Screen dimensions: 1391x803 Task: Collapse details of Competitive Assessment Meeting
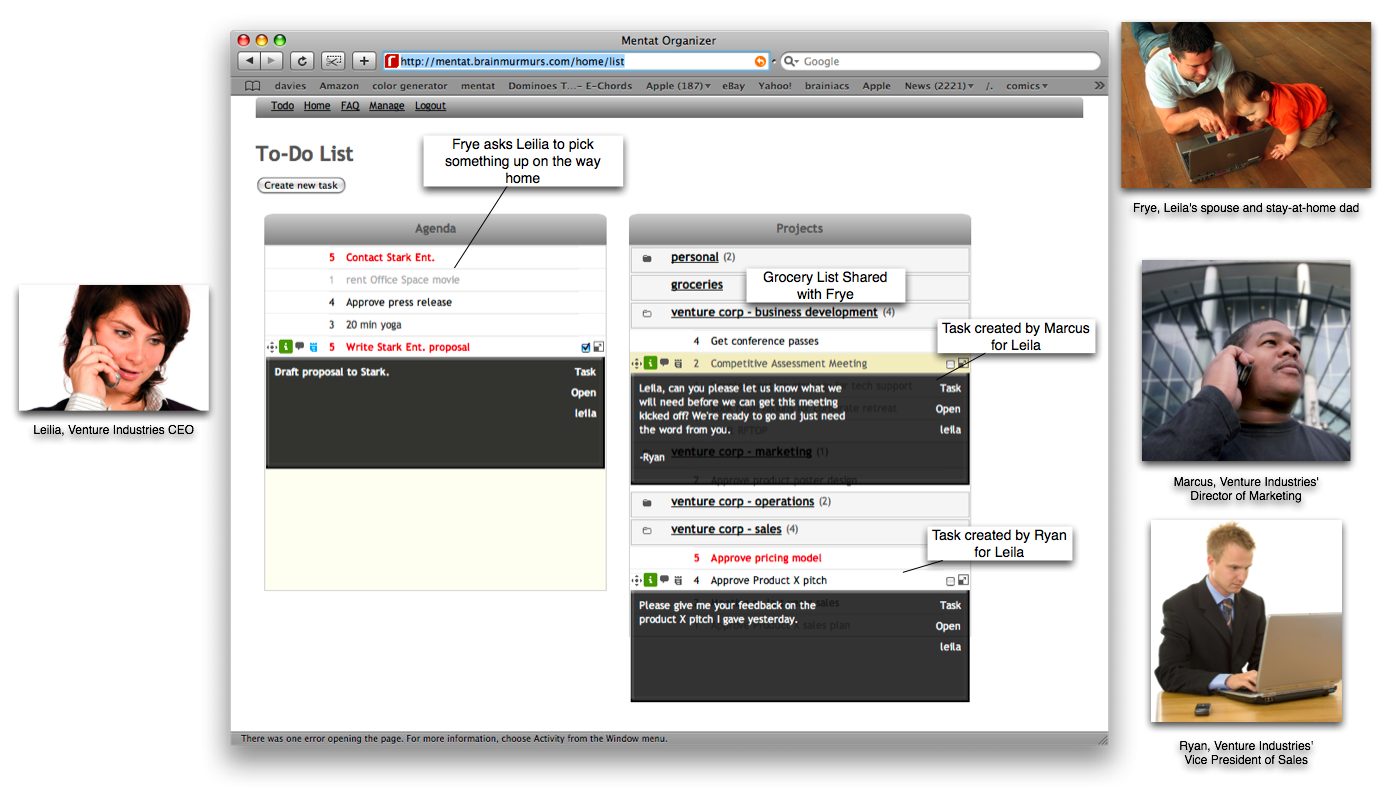[x=963, y=364]
